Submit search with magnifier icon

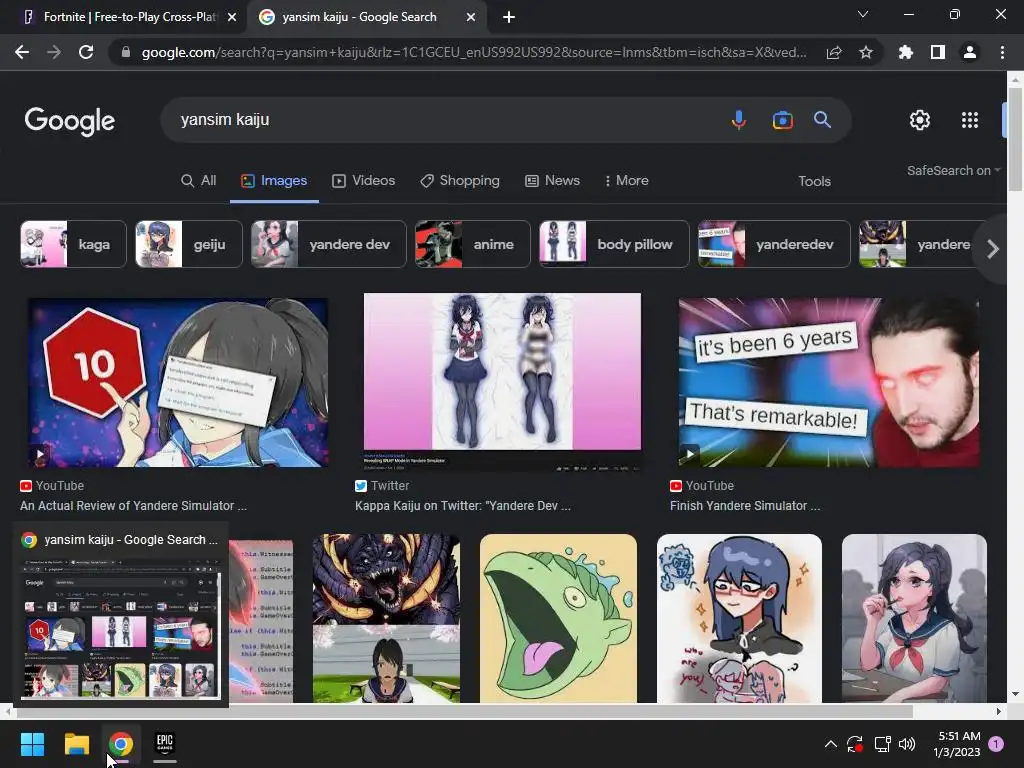(x=822, y=120)
